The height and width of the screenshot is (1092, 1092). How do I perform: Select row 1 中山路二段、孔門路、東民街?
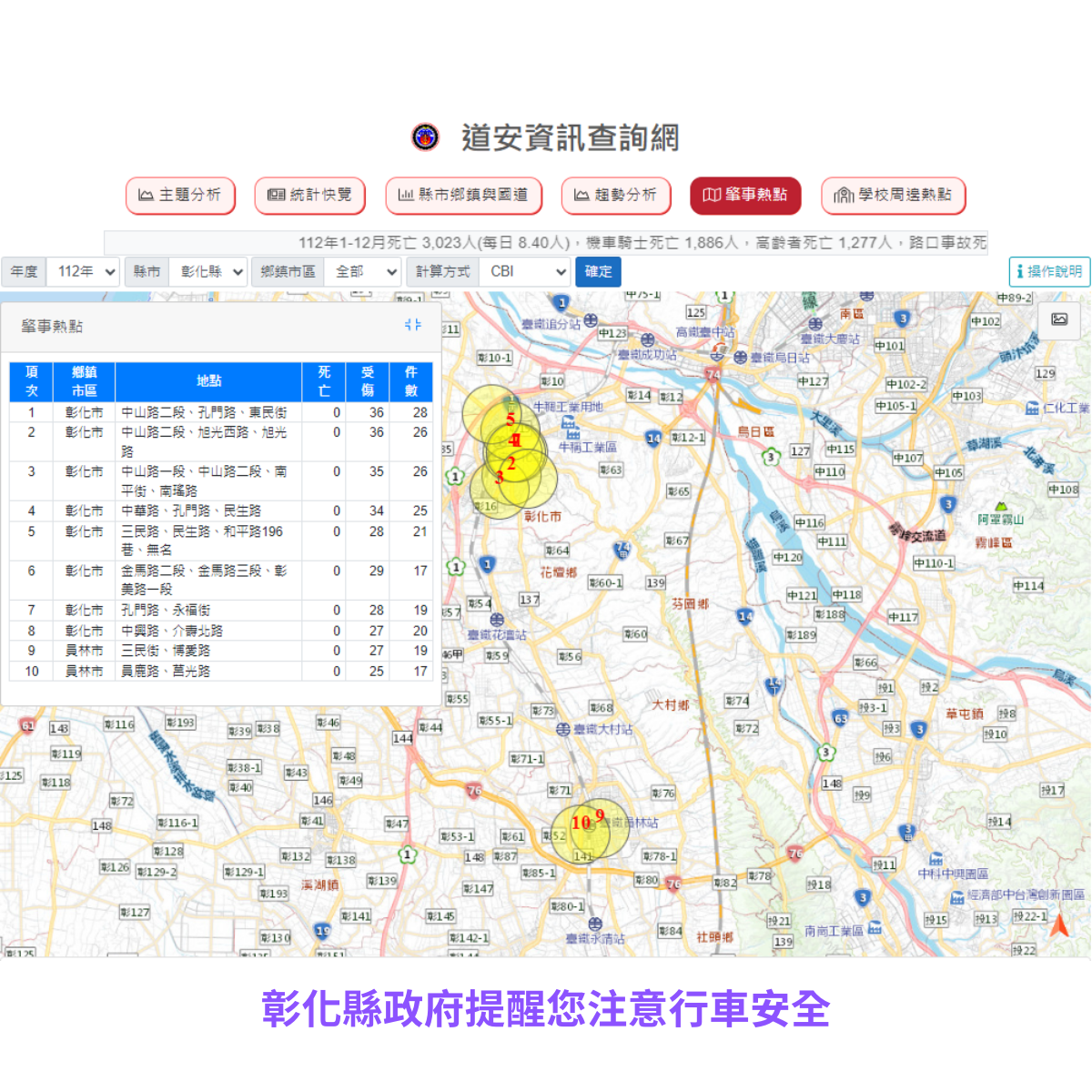click(x=204, y=412)
